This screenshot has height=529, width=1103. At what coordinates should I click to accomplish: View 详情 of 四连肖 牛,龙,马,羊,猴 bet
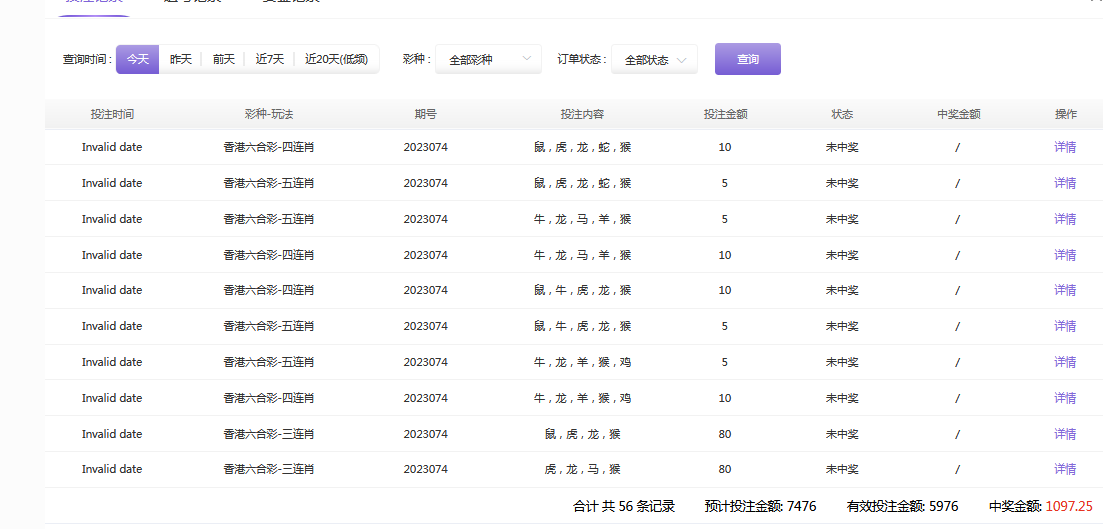tap(1065, 255)
